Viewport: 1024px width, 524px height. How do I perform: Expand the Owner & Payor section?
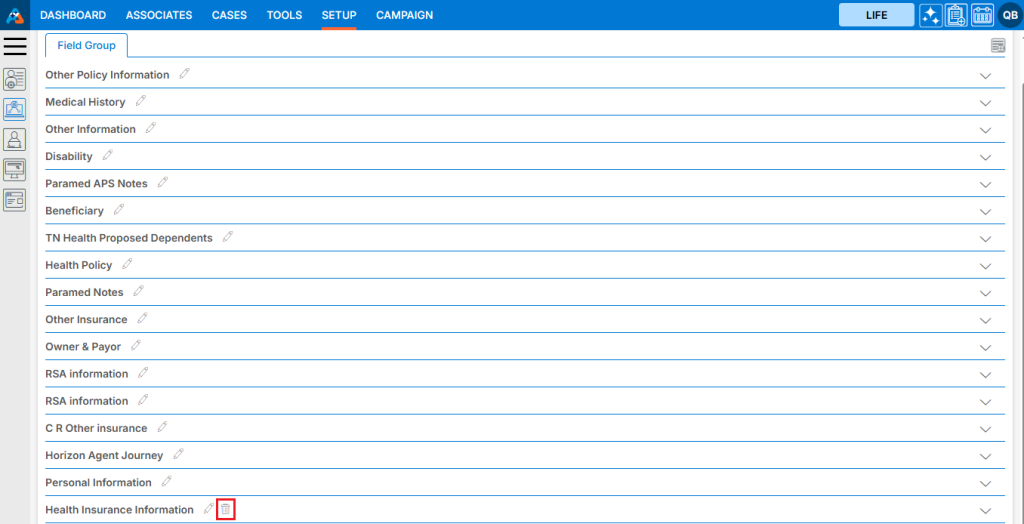point(985,347)
